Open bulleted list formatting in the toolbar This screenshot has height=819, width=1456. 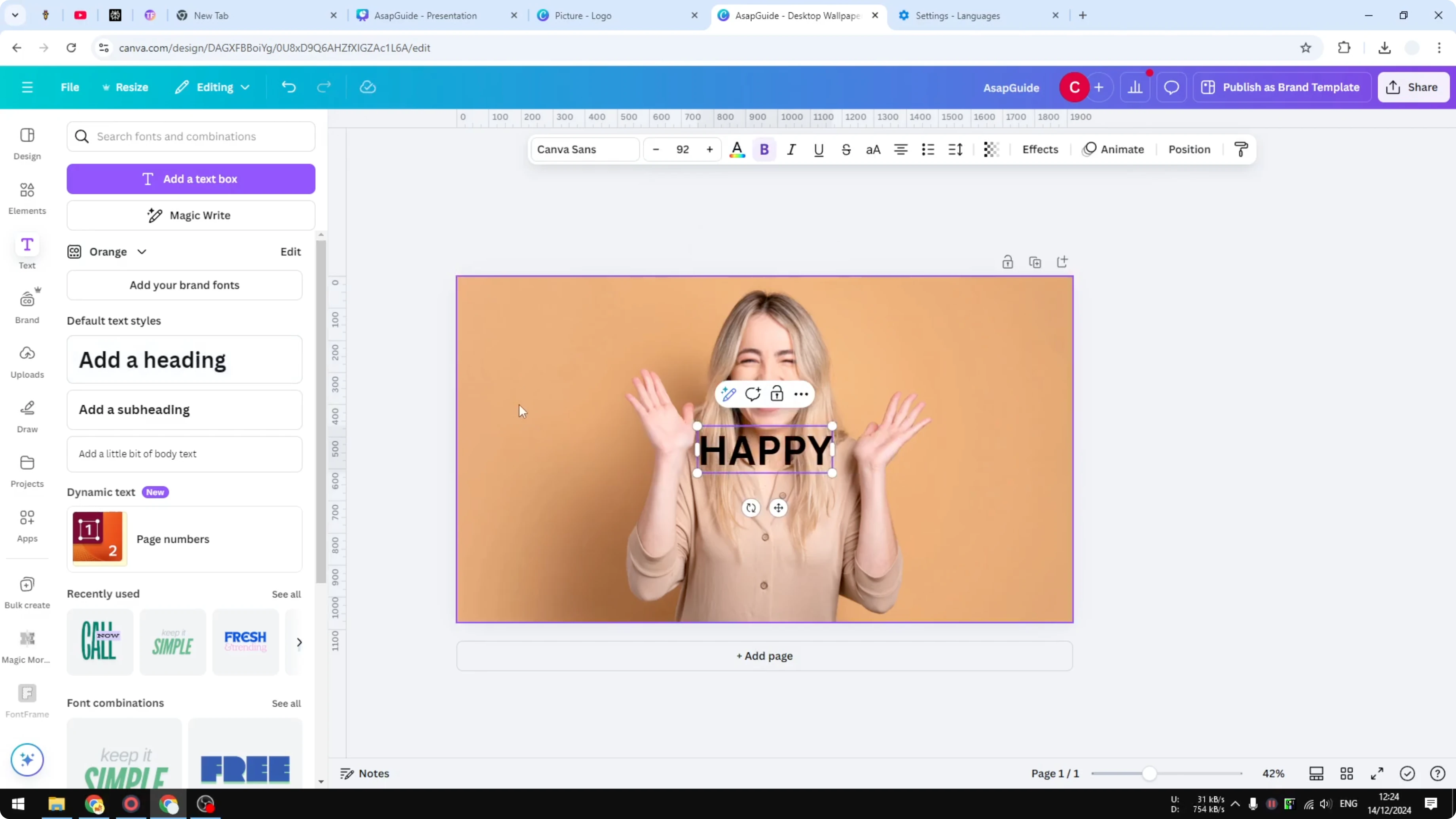pyautogui.click(x=927, y=149)
